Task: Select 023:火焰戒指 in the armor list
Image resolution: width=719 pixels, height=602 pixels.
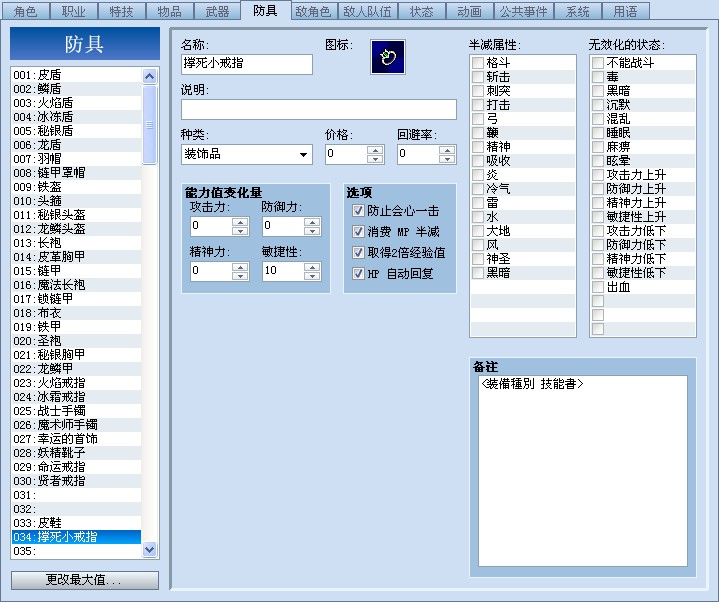Action: click(77, 383)
